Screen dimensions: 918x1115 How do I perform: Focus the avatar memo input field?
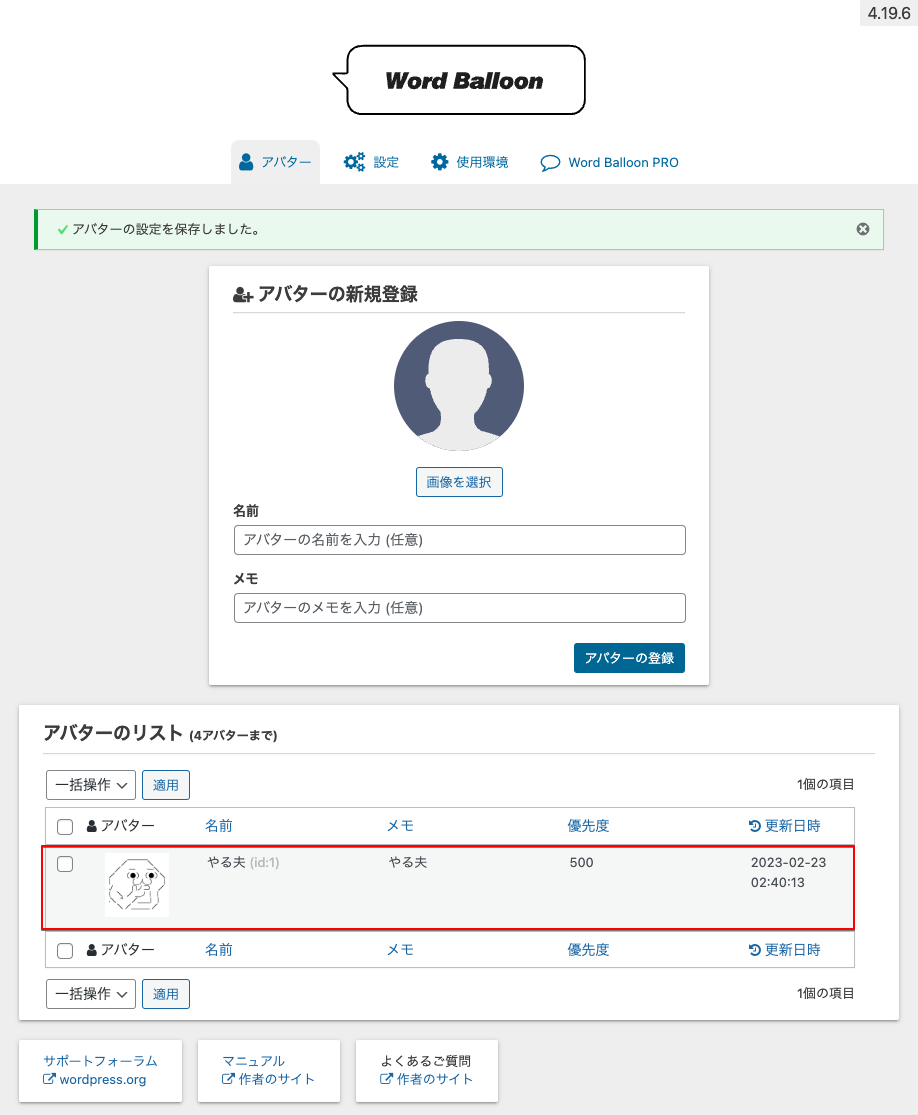click(x=459, y=608)
